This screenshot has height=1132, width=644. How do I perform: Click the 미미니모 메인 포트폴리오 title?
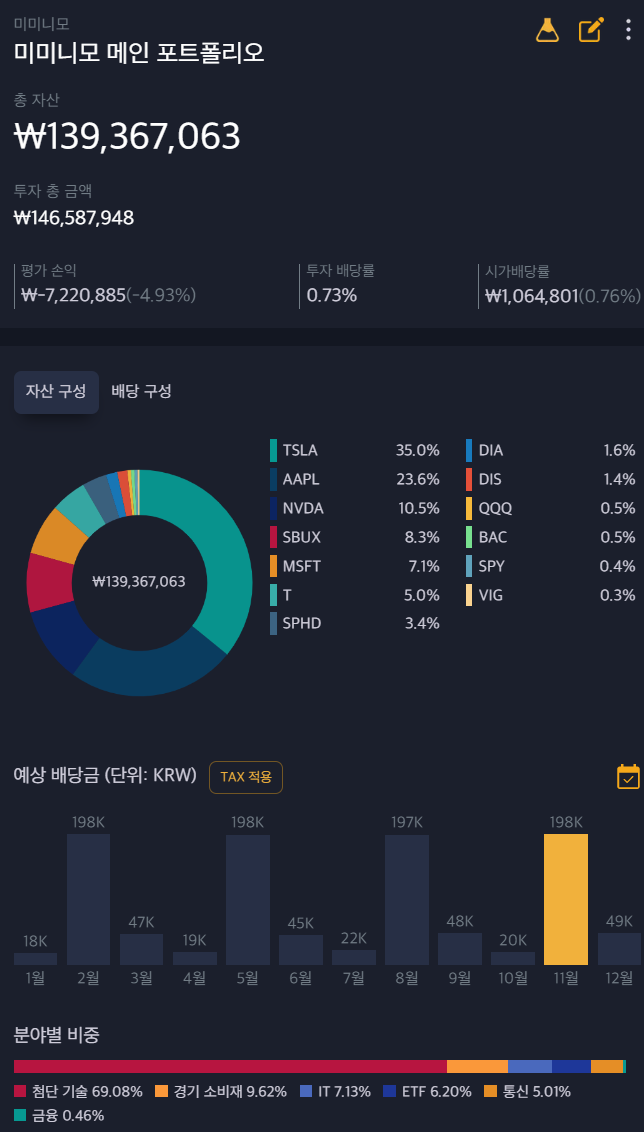coord(139,53)
